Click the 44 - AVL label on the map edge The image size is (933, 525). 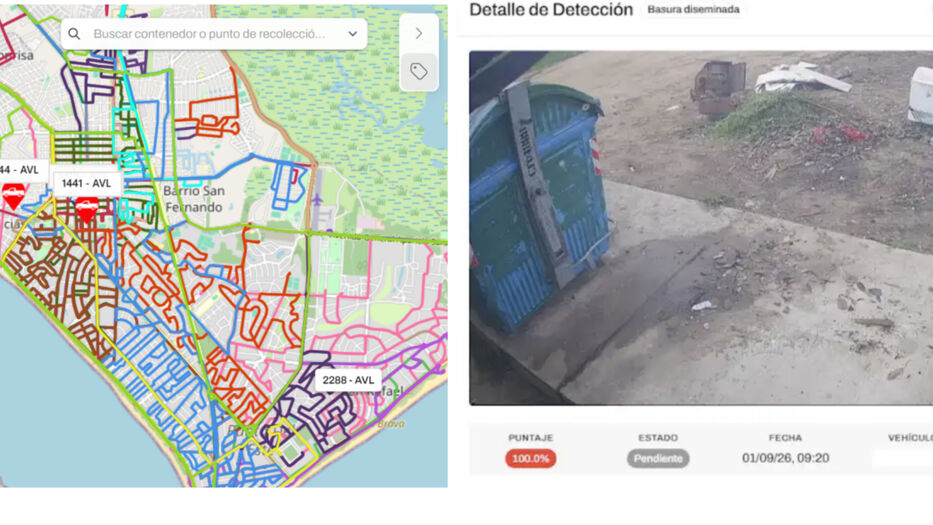click(21, 170)
